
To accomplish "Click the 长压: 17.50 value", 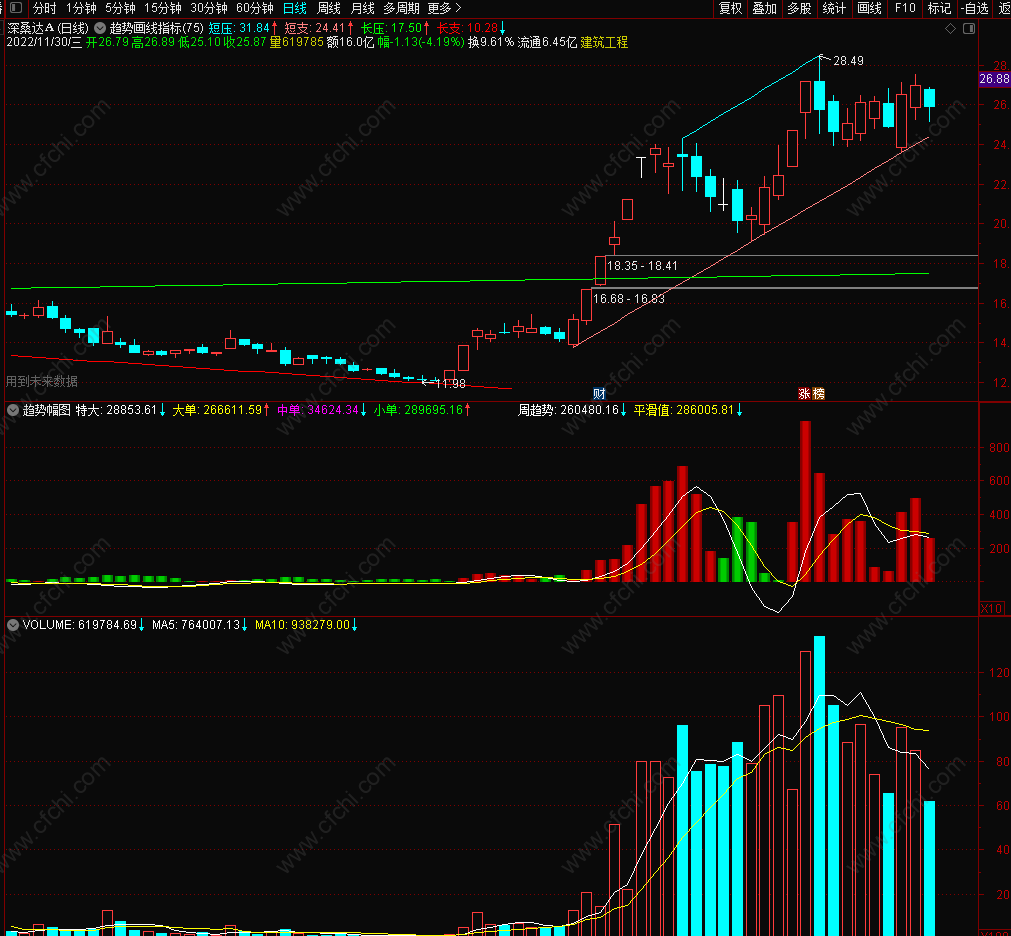I will pos(395,28).
